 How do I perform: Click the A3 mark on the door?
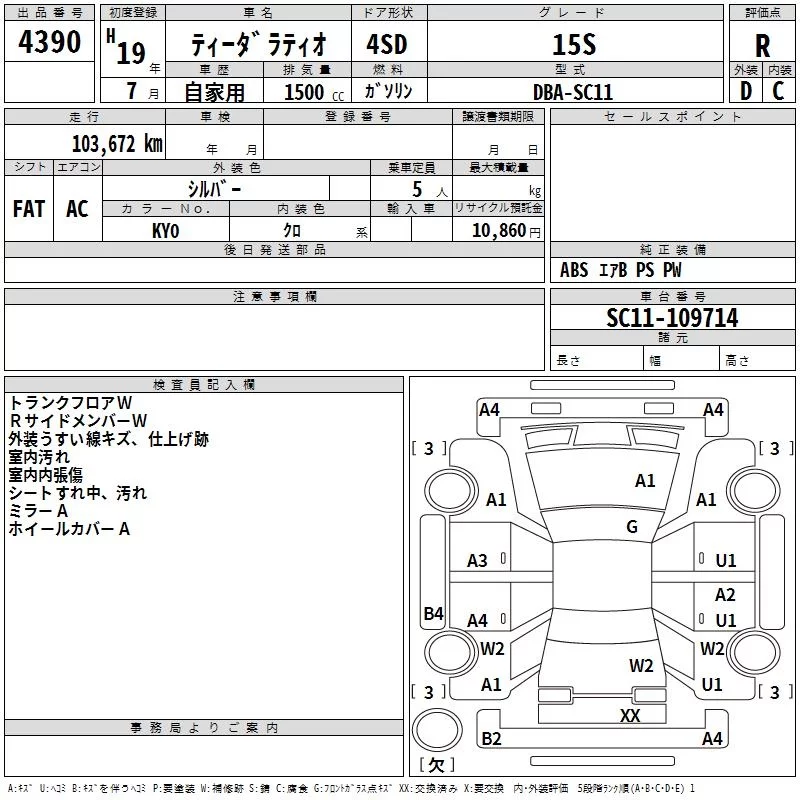tap(477, 561)
